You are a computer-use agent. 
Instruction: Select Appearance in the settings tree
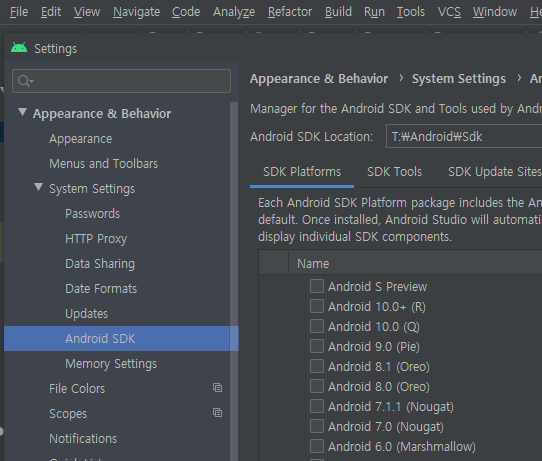[81, 139]
